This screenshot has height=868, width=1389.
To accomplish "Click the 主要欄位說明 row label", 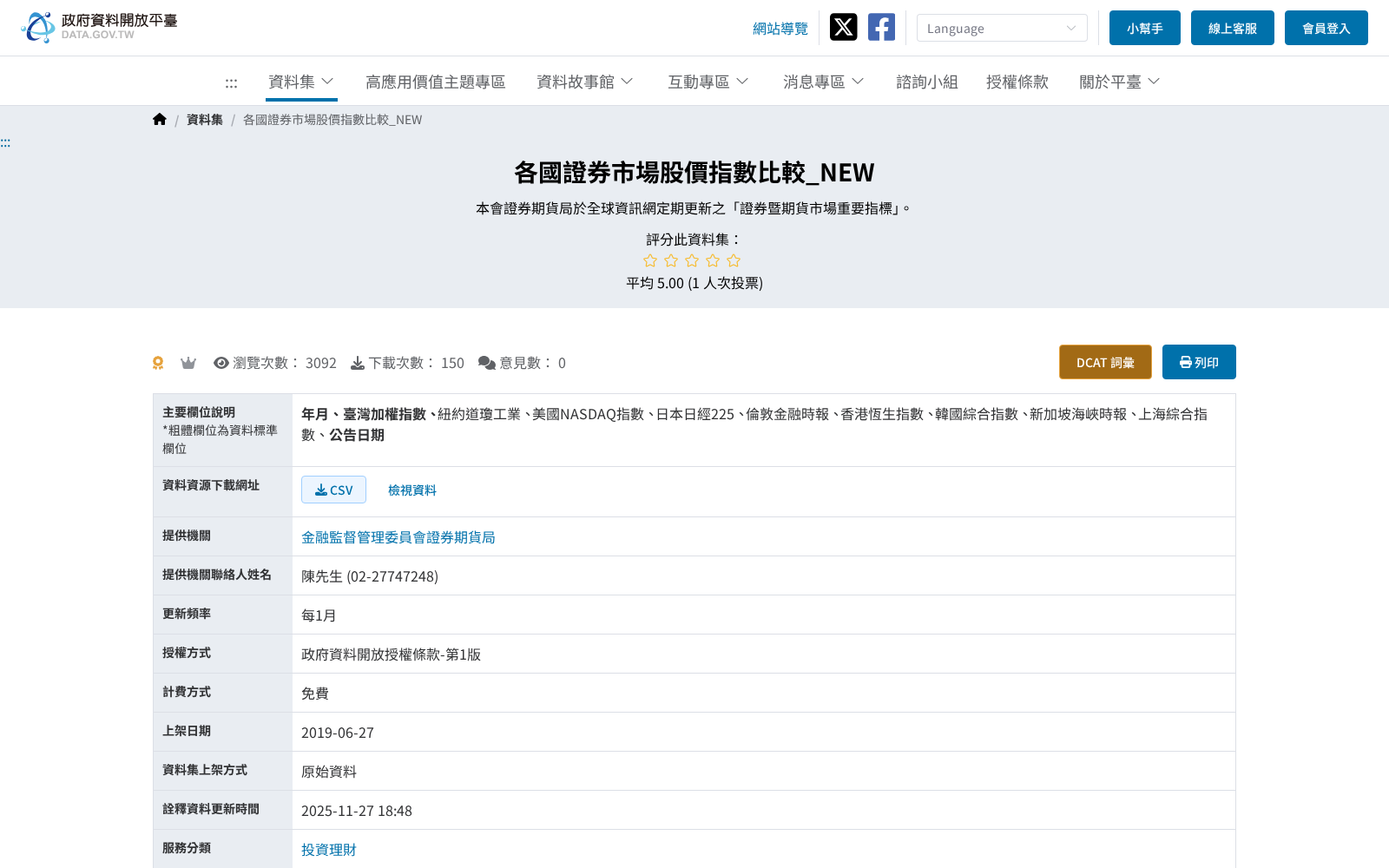I will click(199, 412).
